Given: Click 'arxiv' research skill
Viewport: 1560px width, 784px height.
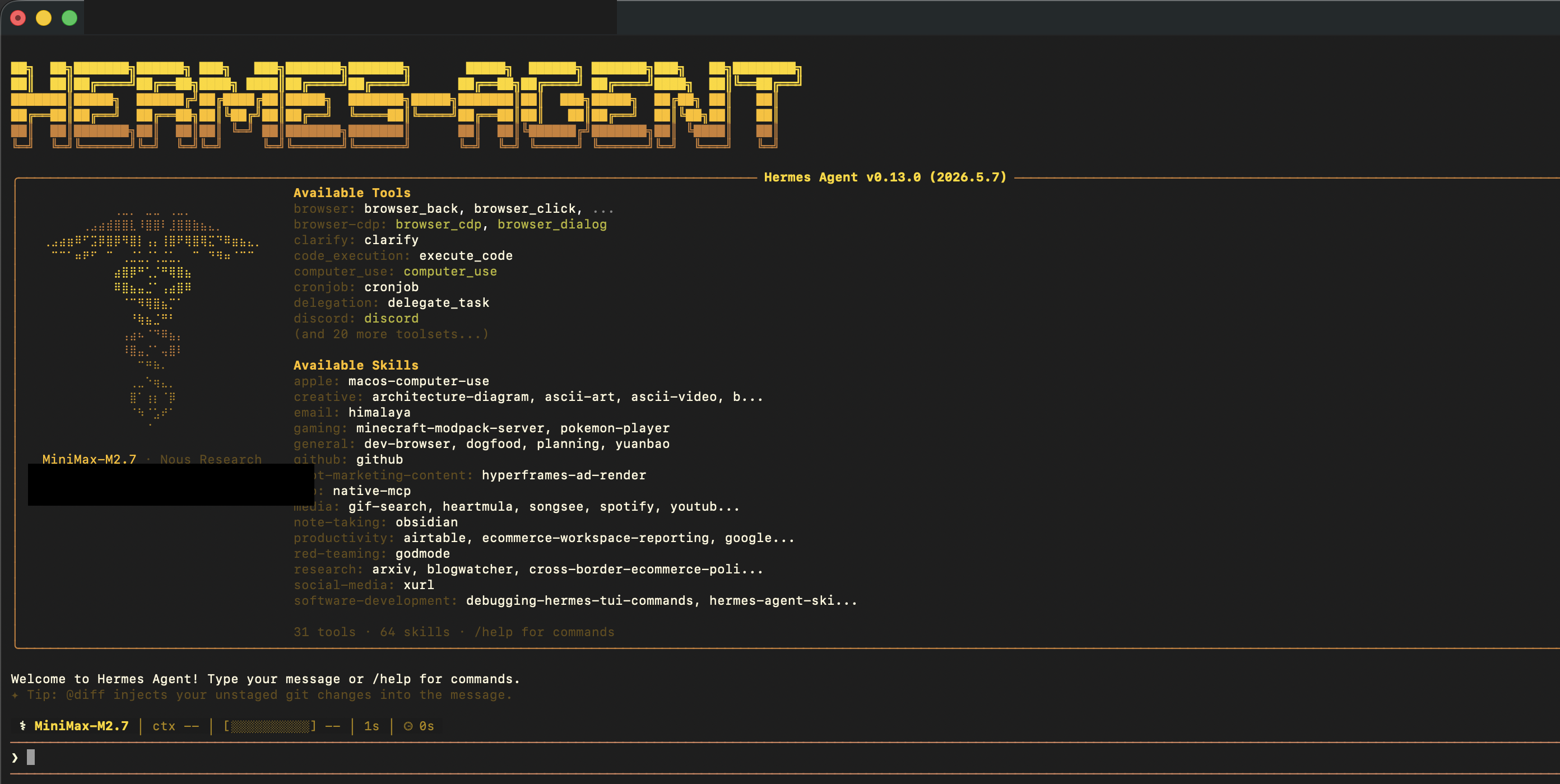Looking at the screenshot, I should pos(391,569).
